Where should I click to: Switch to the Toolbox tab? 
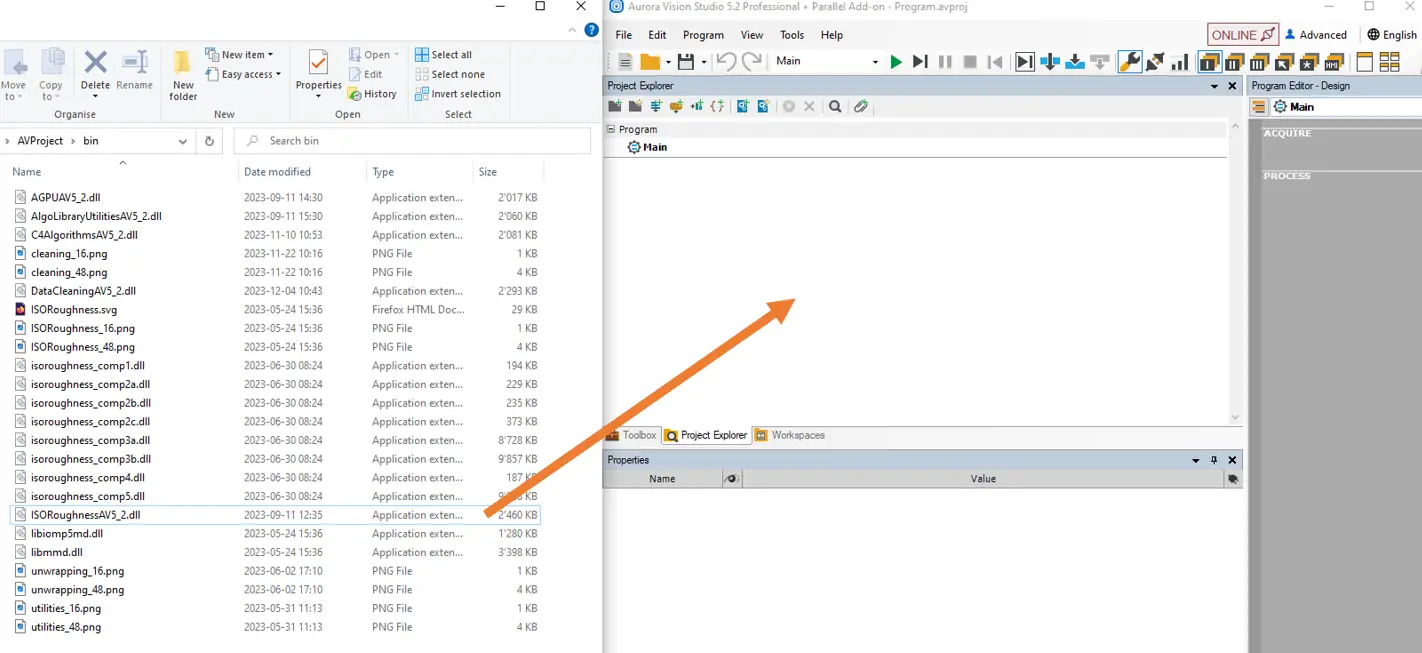tap(632, 436)
